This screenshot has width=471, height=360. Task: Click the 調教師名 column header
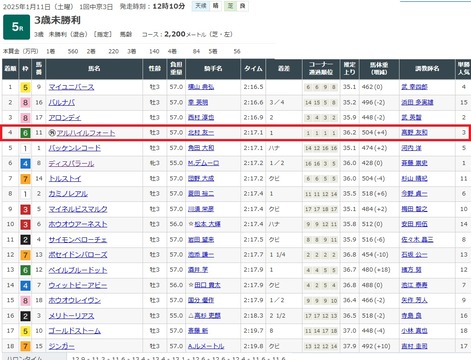[427, 69]
